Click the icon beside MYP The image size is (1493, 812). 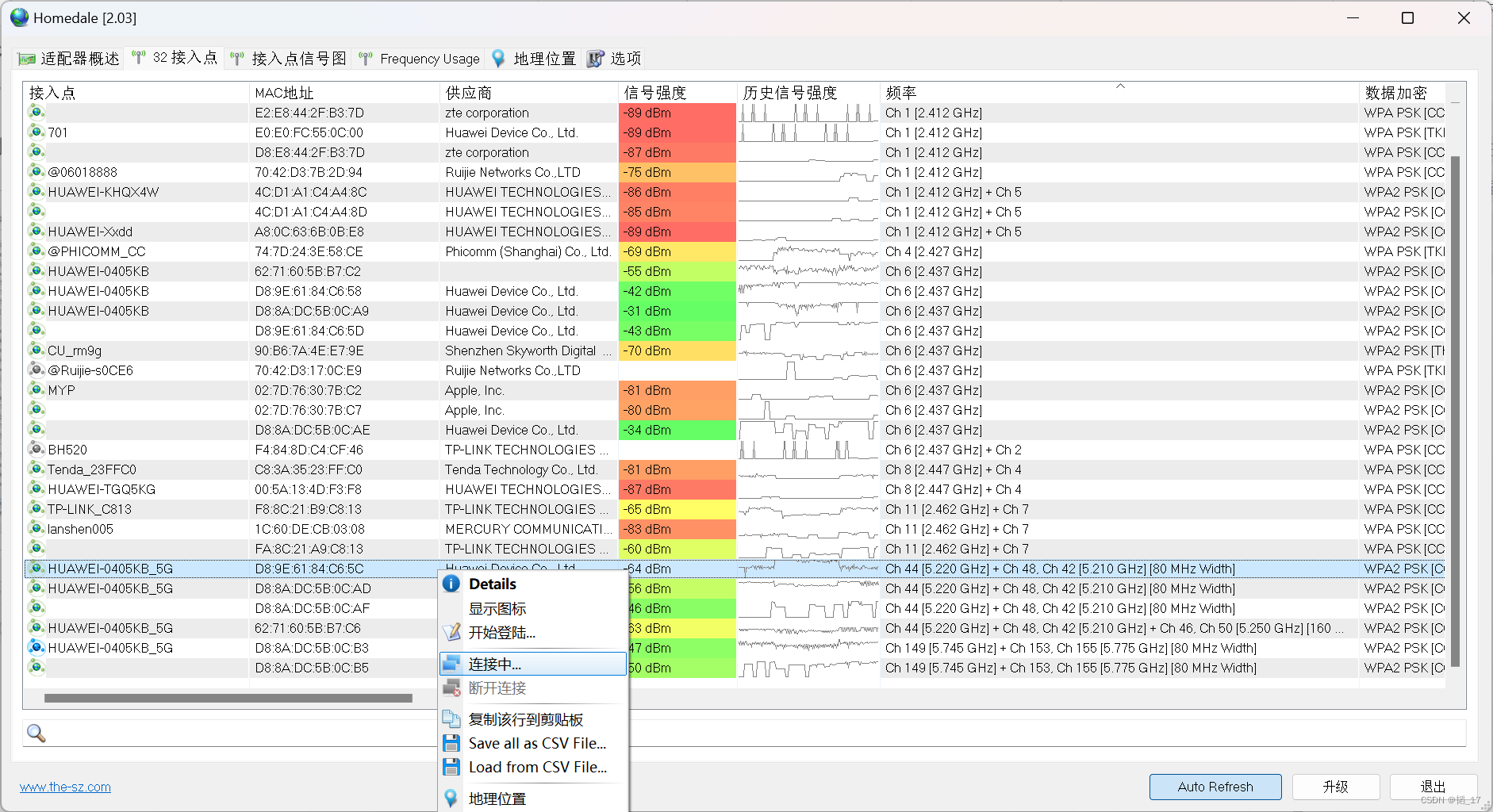coord(36,389)
